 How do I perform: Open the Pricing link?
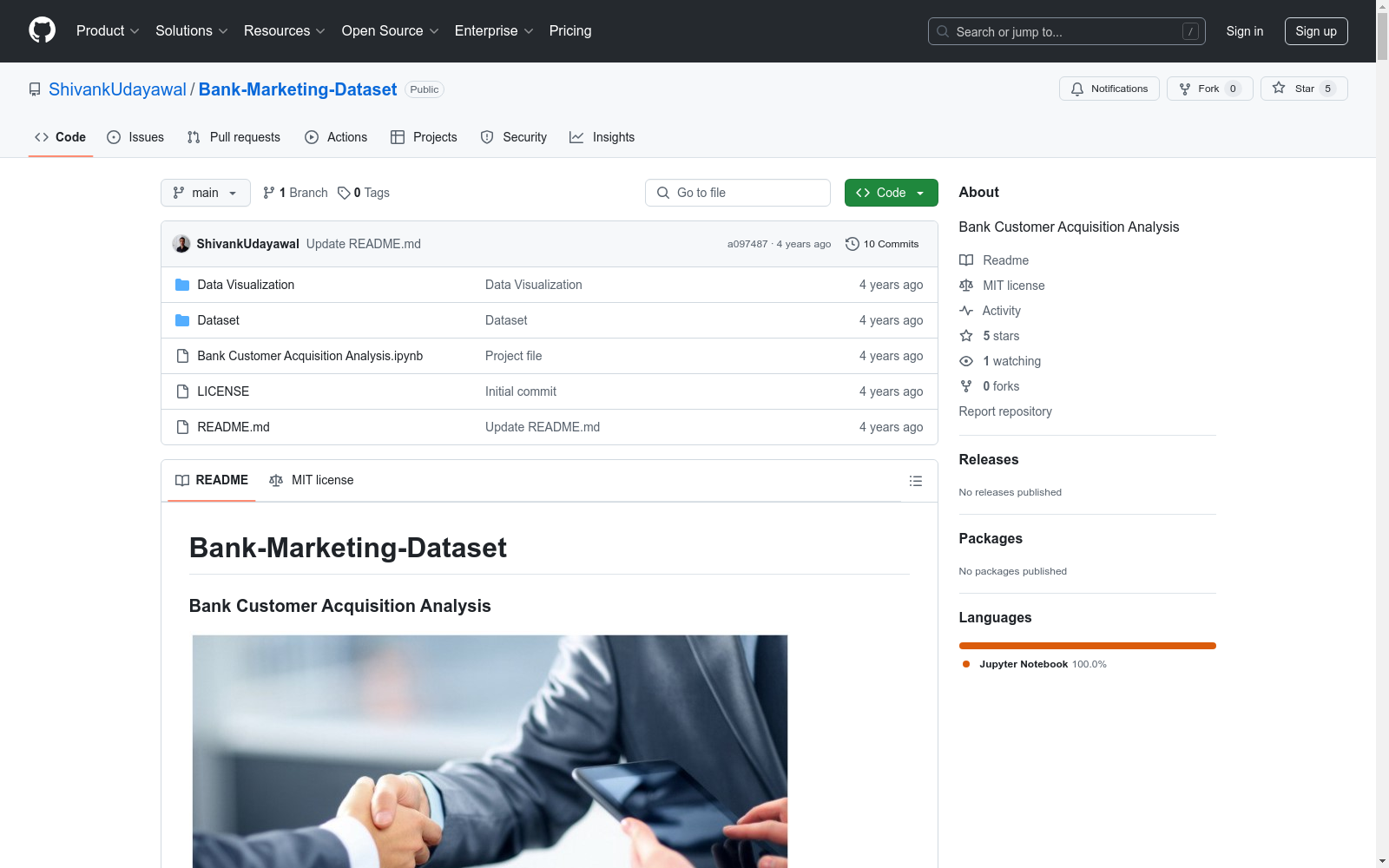570,31
